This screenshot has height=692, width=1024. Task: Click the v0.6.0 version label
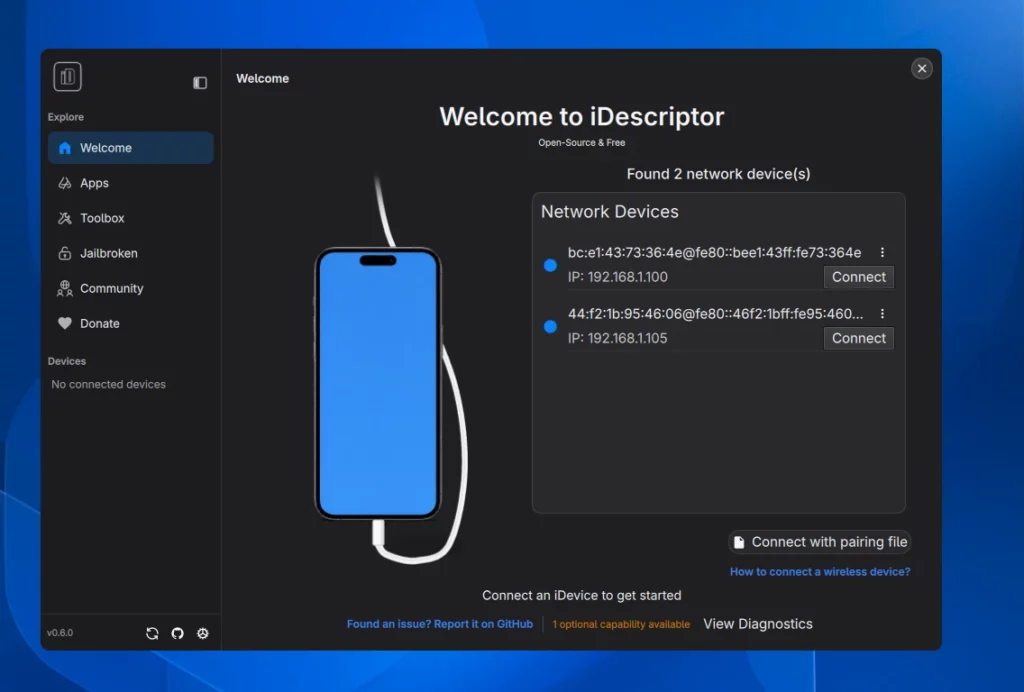[x=60, y=633]
